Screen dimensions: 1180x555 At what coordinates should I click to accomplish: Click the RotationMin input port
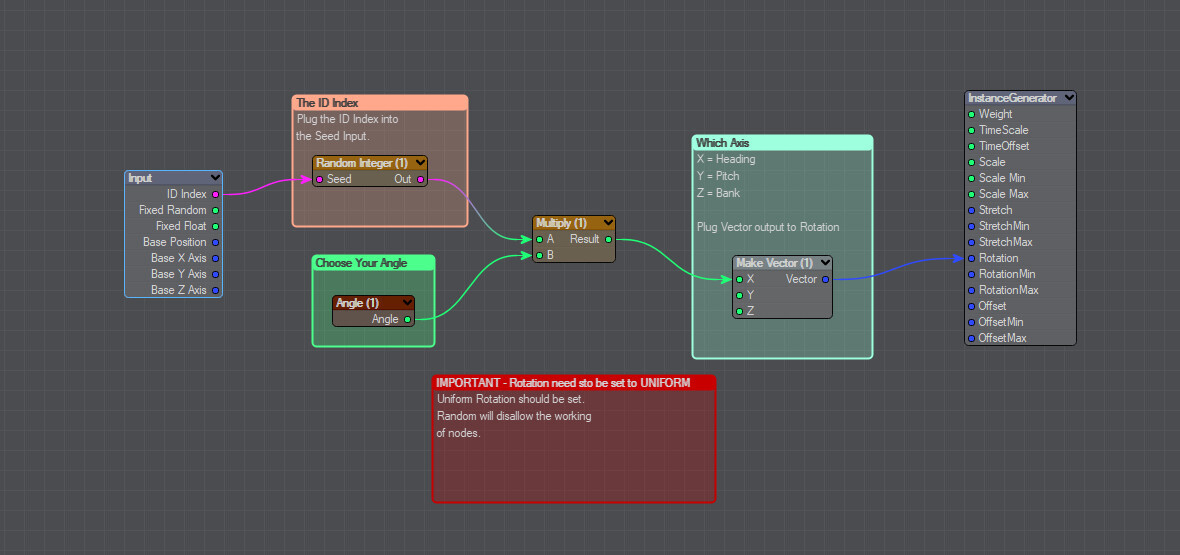(x=972, y=274)
